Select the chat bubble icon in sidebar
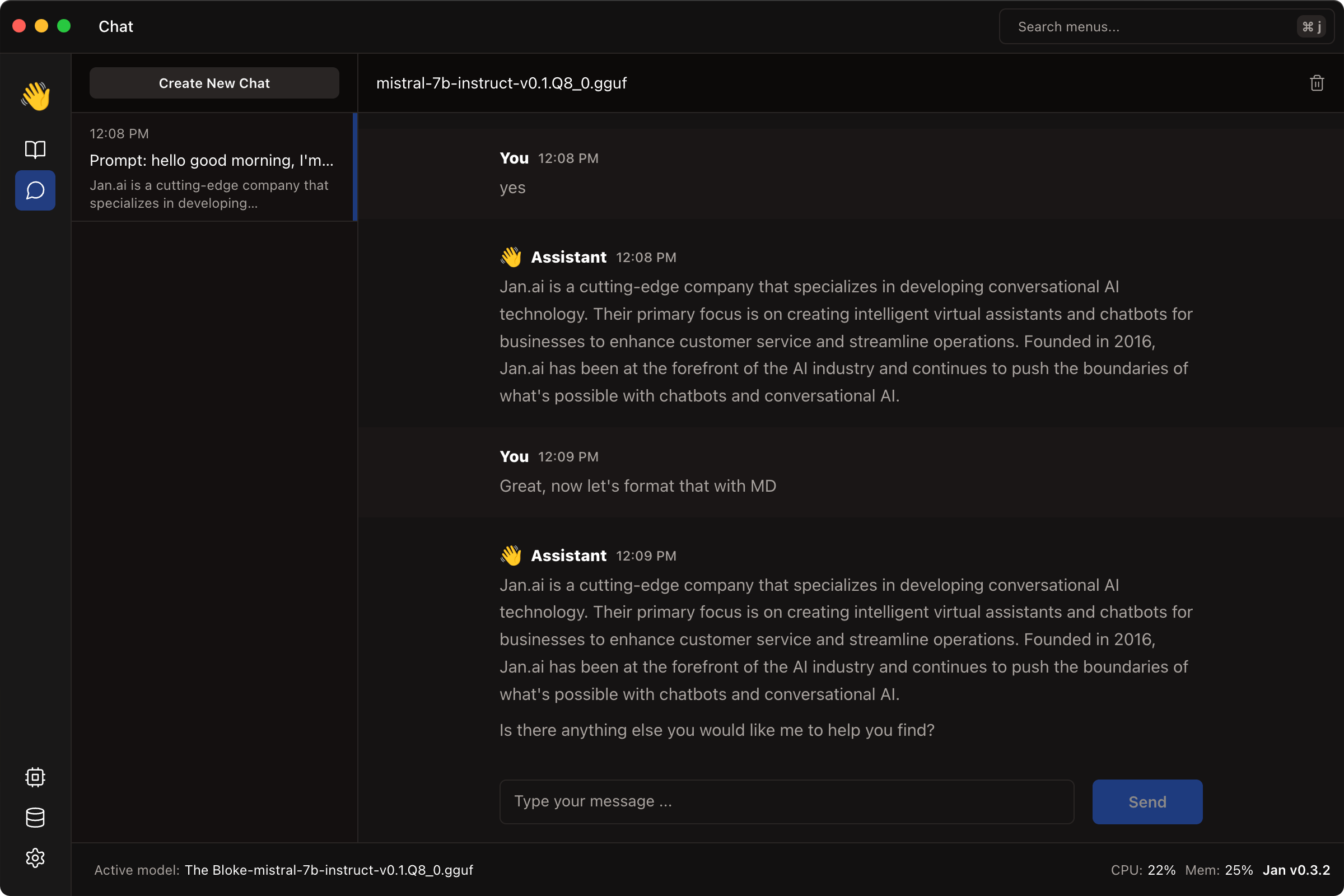 click(35, 190)
